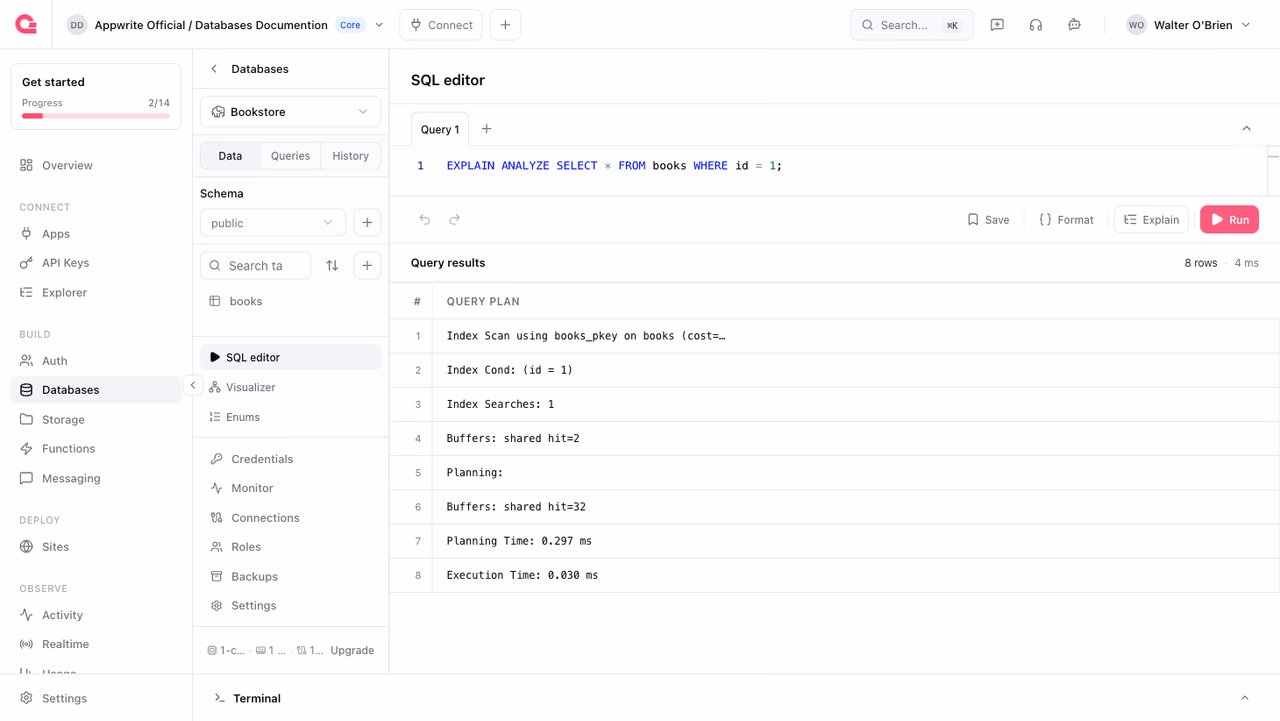Click into the SQL editor code line
This screenshot has height=721, width=1280.
click(614, 166)
